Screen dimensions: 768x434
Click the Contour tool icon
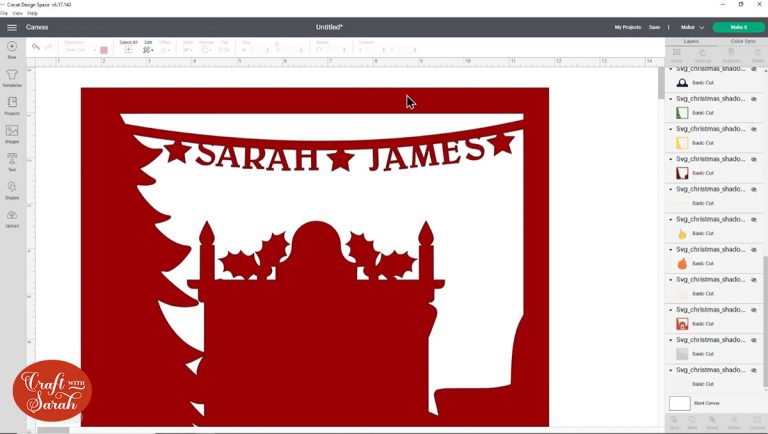click(757, 420)
